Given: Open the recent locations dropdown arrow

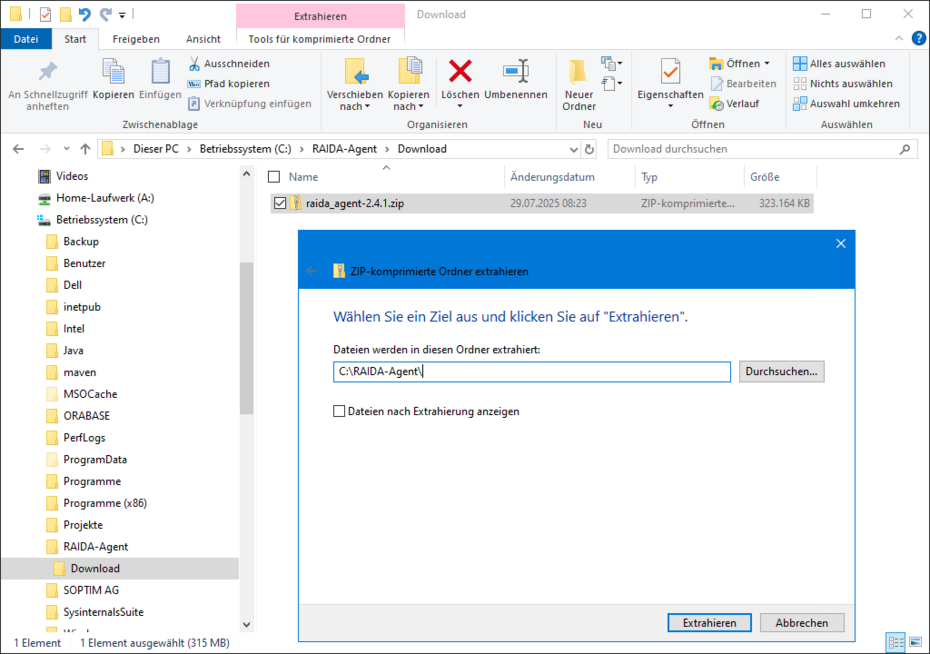Looking at the screenshot, I should [66, 149].
